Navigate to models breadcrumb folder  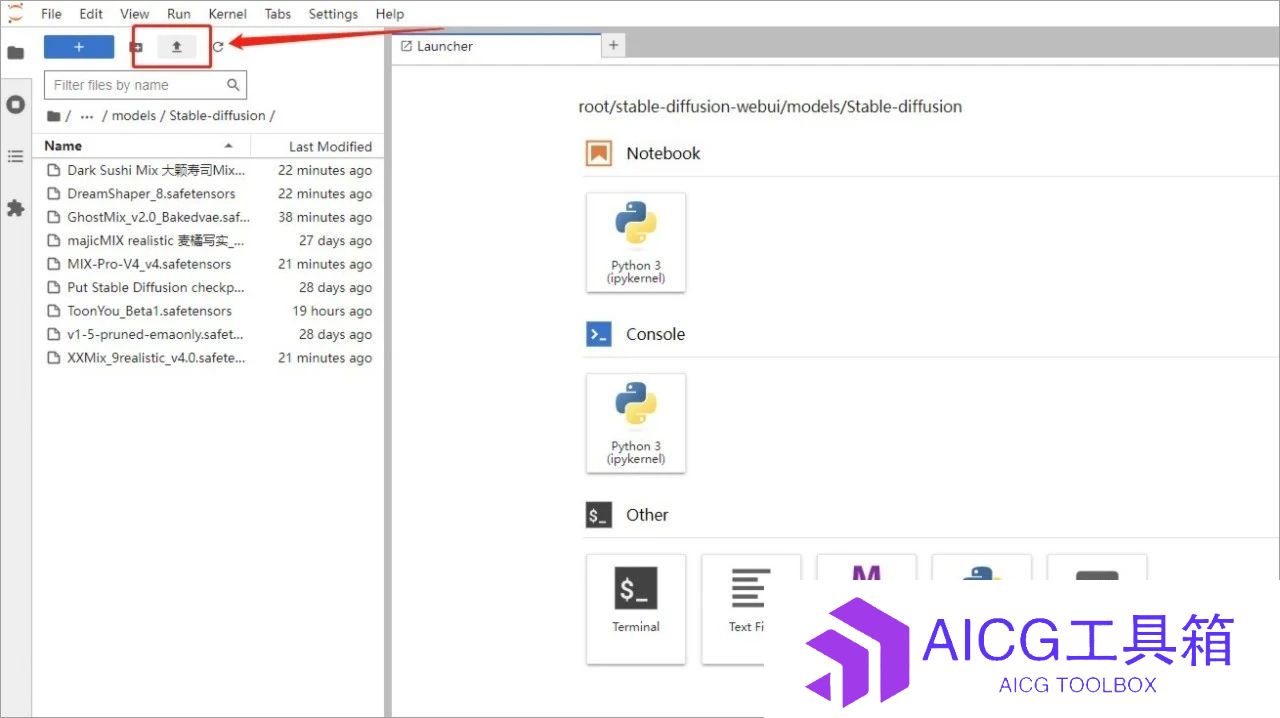coord(133,116)
